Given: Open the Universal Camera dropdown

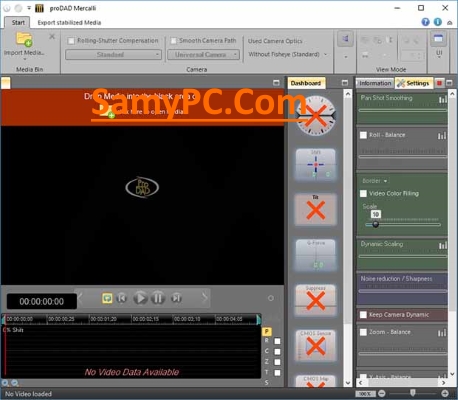Looking at the screenshot, I should pos(203,54).
